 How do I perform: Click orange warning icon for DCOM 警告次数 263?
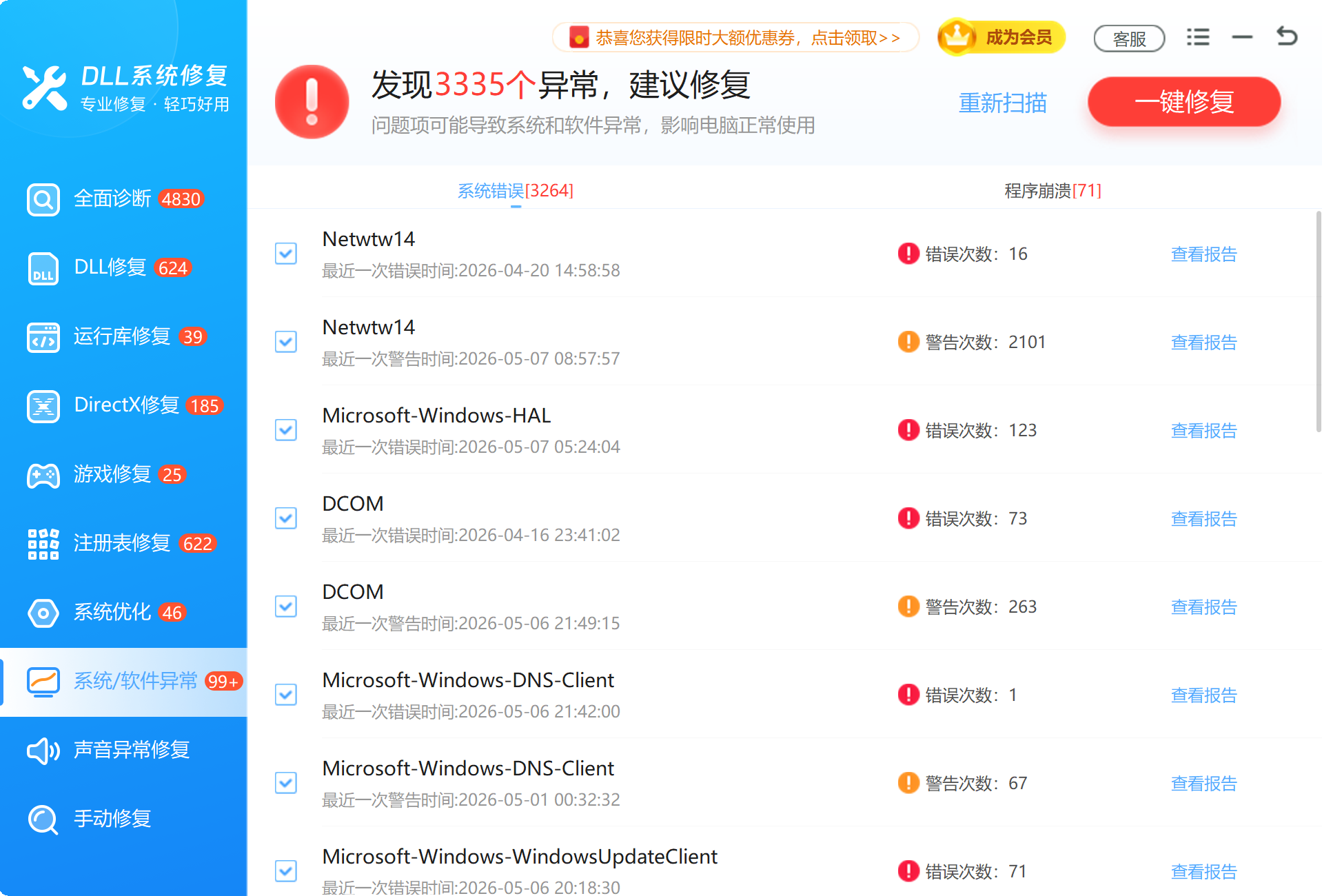[908, 607]
